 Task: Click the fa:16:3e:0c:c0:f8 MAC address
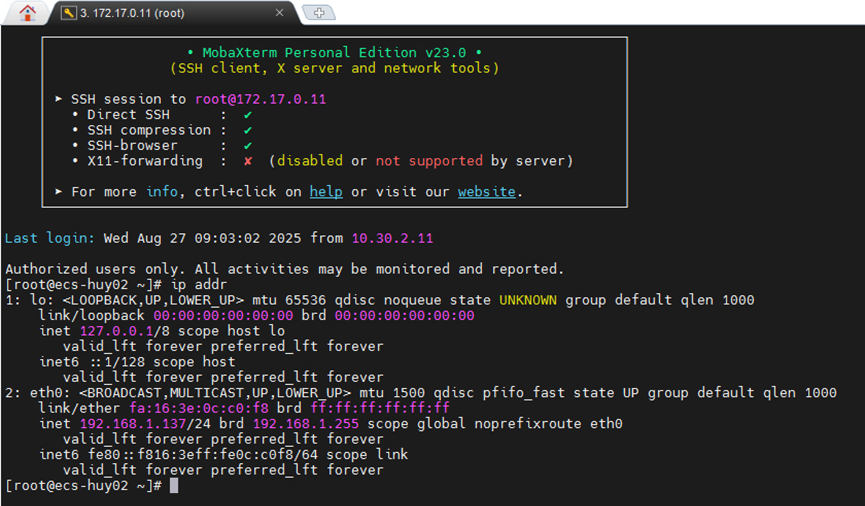199,408
